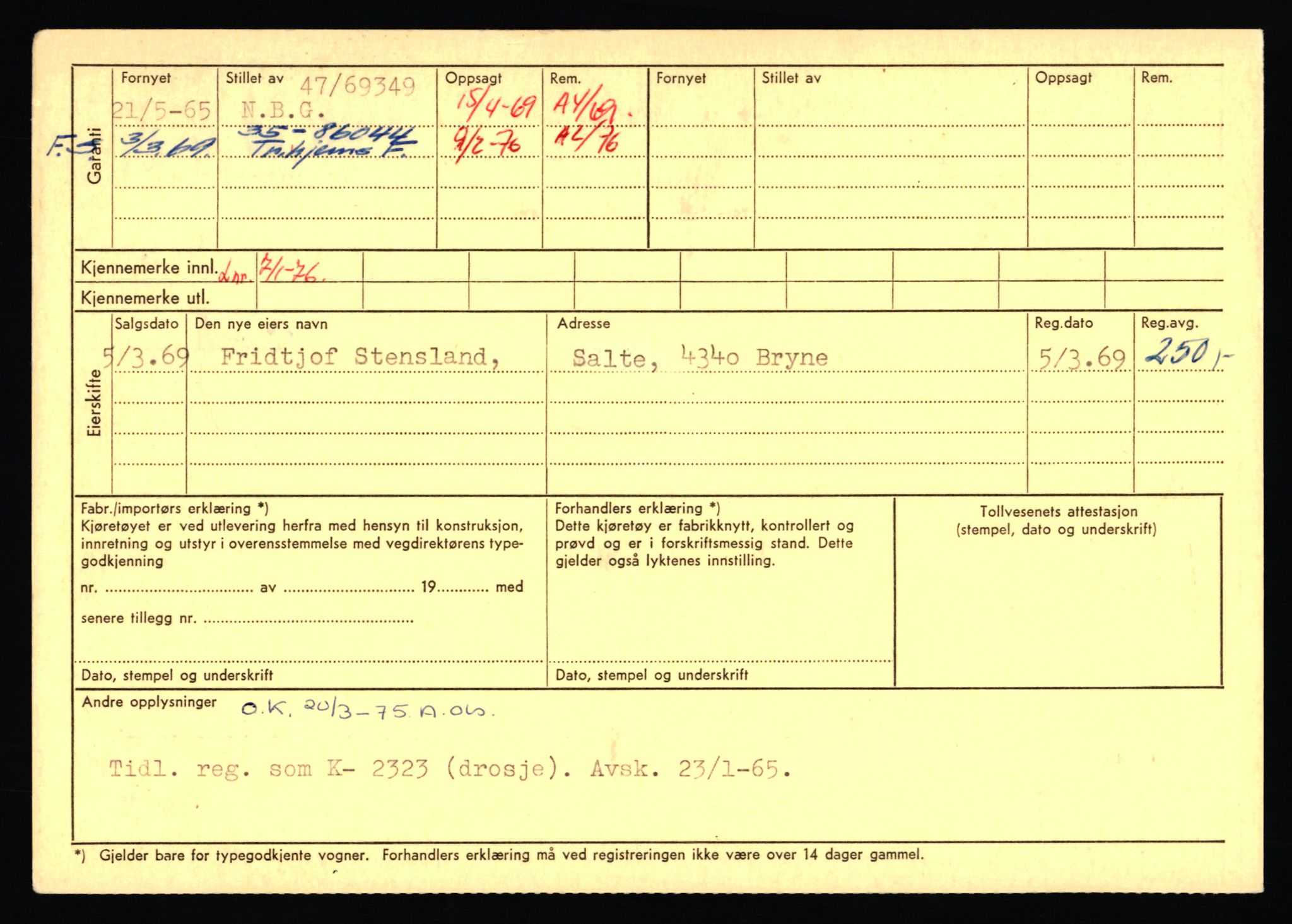This screenshot has width=1292, height=924.
Task: Click the left Dato, stempel og underskrift label
Action: (177, 675)
